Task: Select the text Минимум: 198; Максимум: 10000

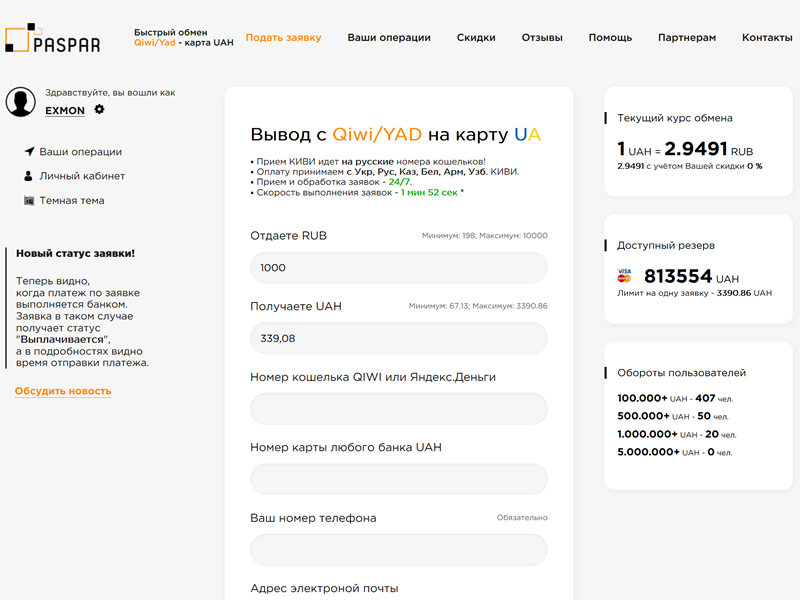Action: point(485,236)
